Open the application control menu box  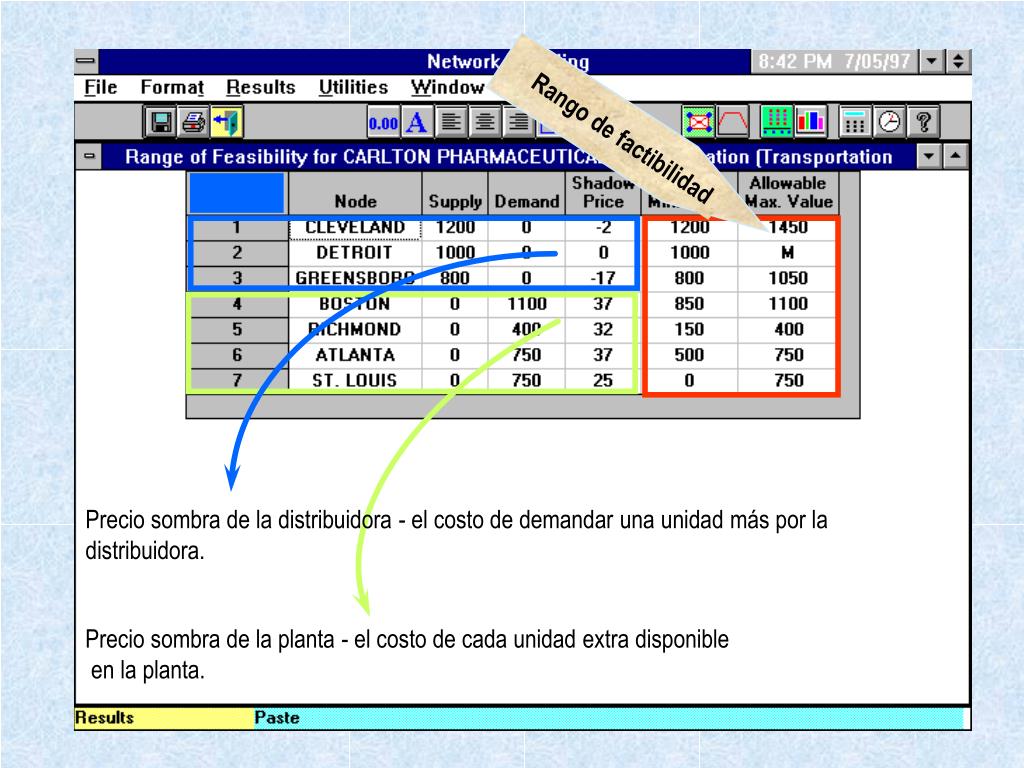86,61
